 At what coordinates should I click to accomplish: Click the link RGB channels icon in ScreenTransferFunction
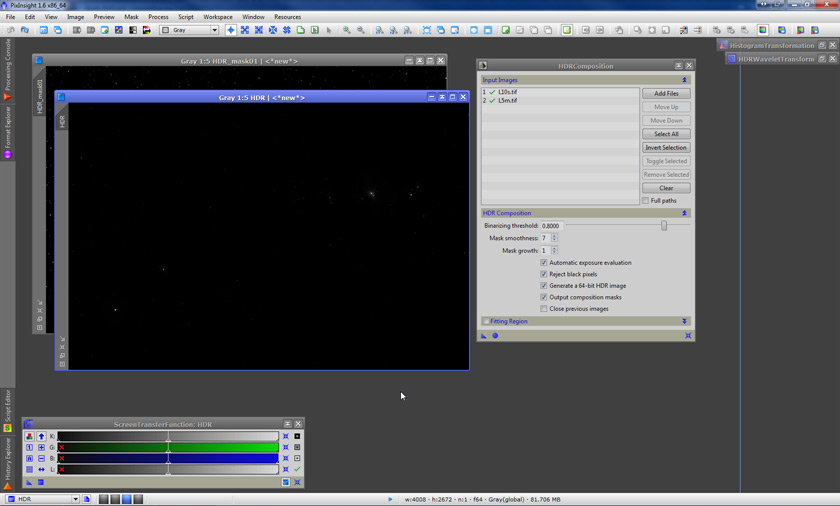coord(29,436)
